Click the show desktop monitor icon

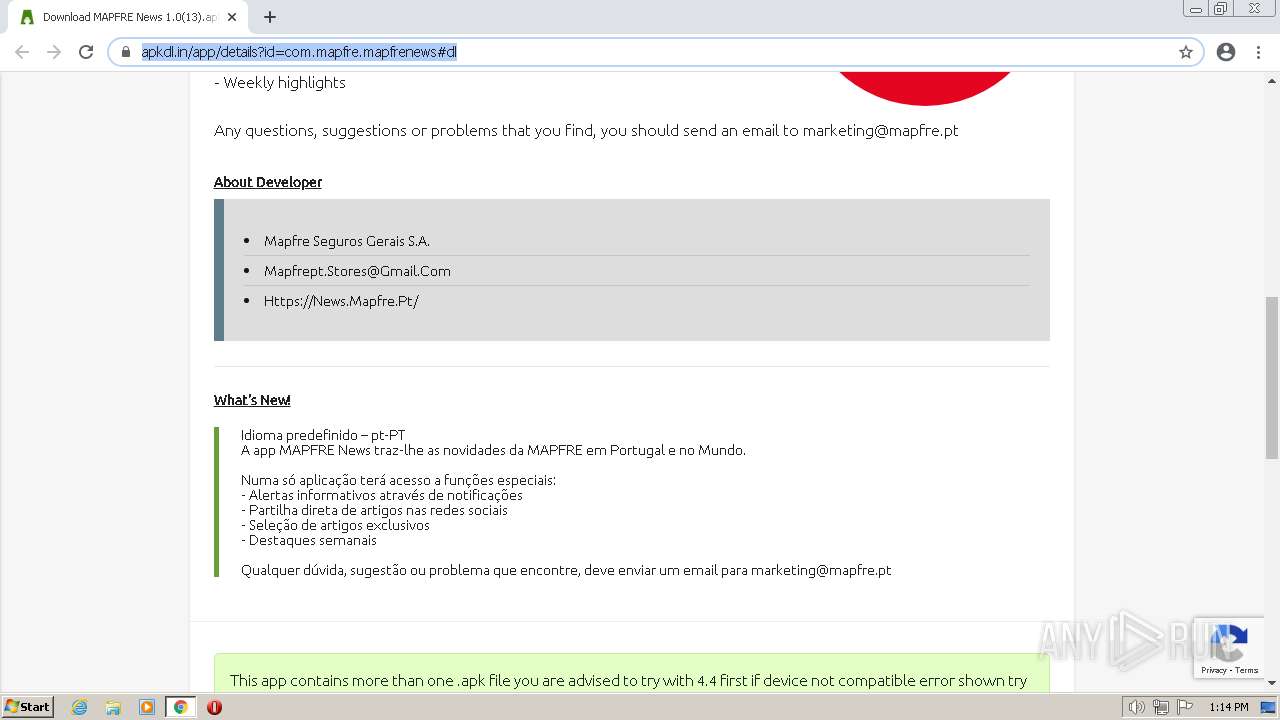1269,707
